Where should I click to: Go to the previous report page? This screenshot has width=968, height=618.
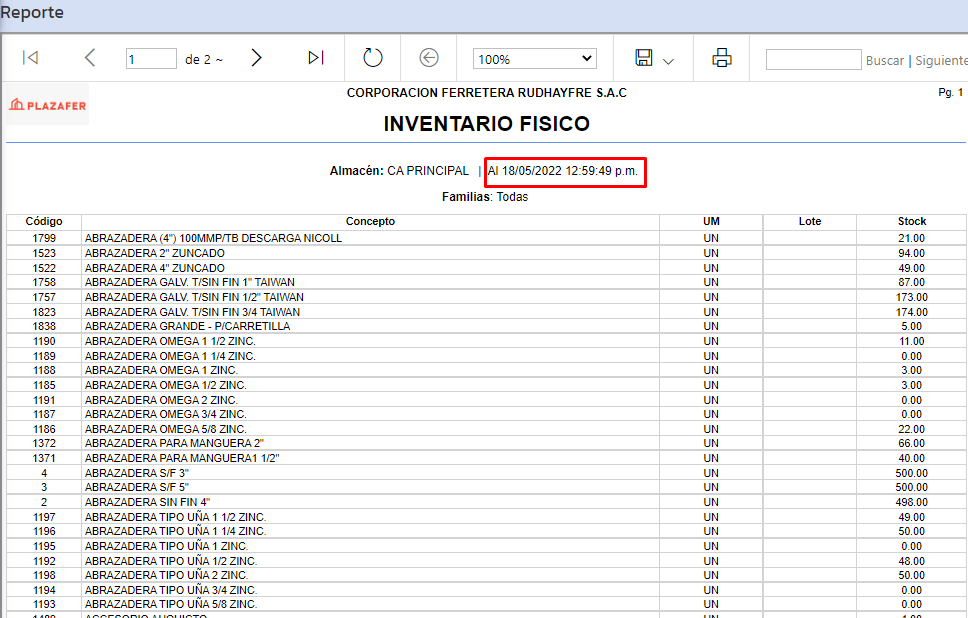coord(90,57)
